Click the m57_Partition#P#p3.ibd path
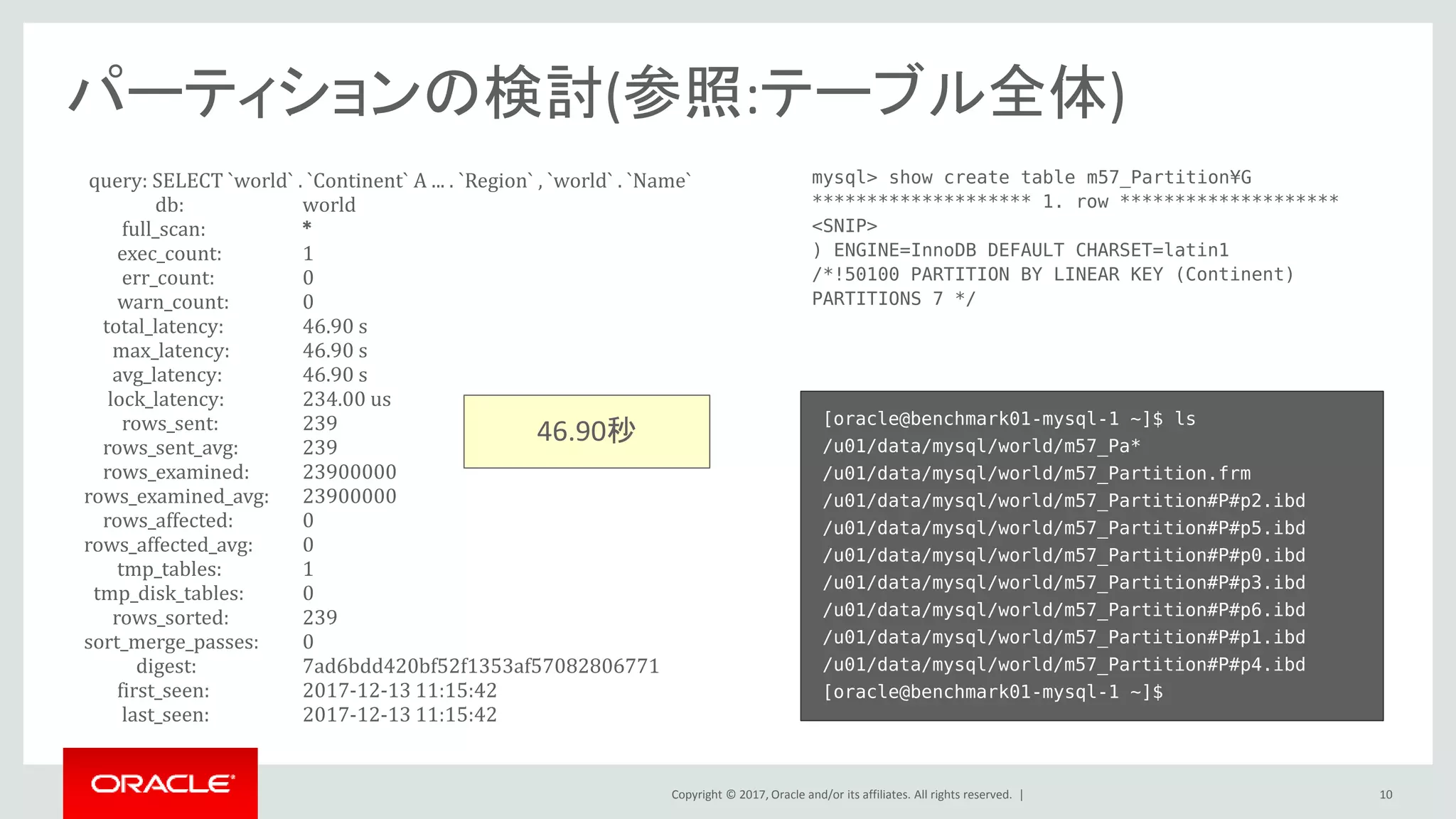This screenshot has height=819, width=1456. click(1064, 583)
